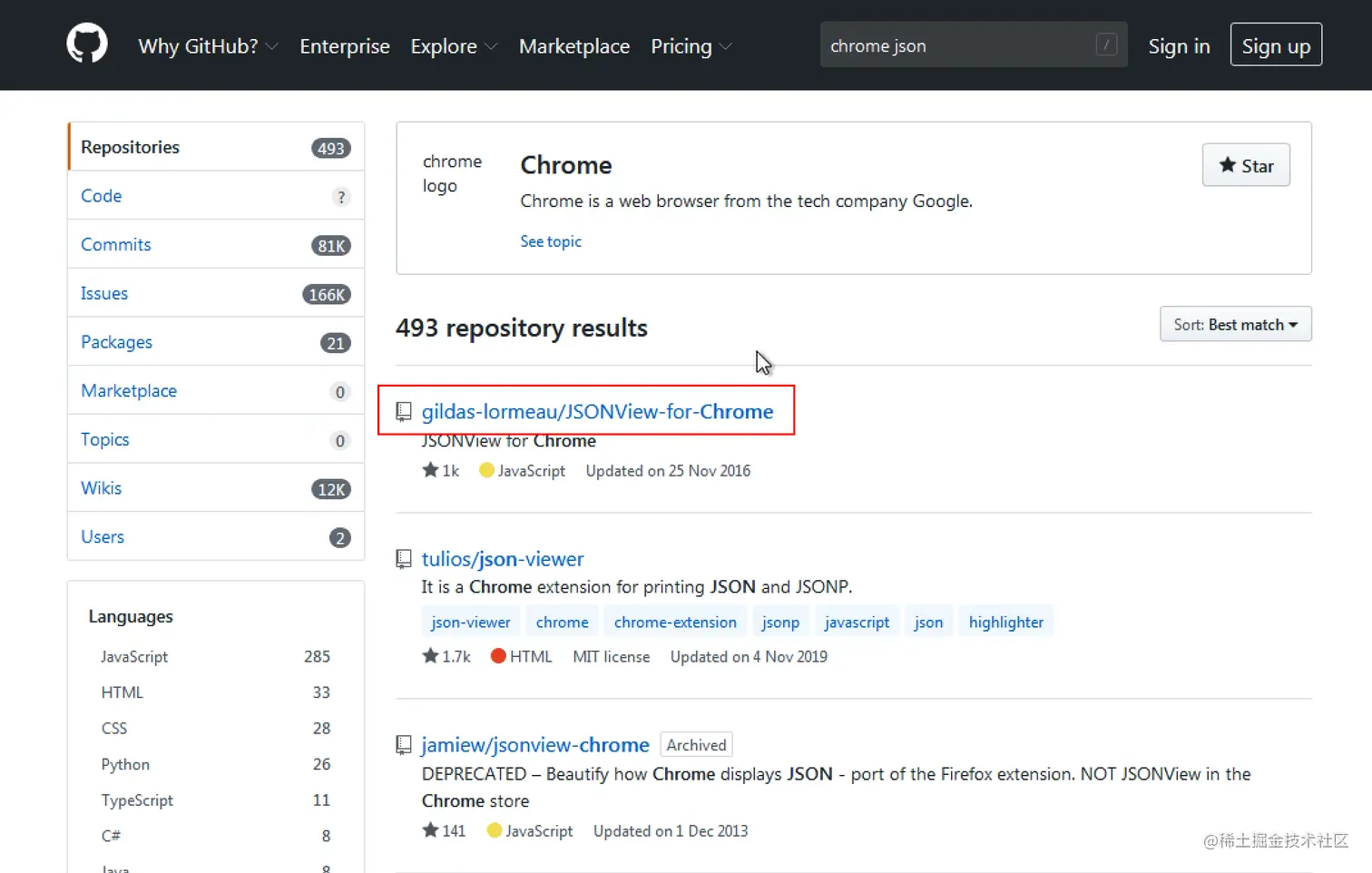Click the star icon showing 1.7k stars
1372x873 pixels.
(x=430, y=655)
